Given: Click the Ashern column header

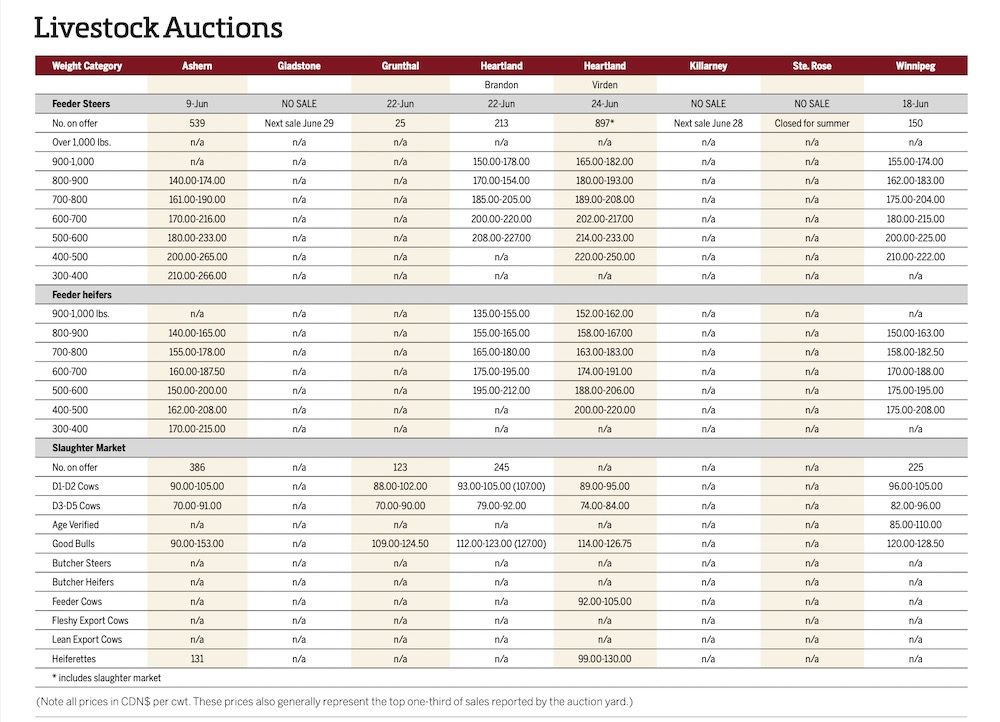Looking at the screenshot, I should (197, 66).
